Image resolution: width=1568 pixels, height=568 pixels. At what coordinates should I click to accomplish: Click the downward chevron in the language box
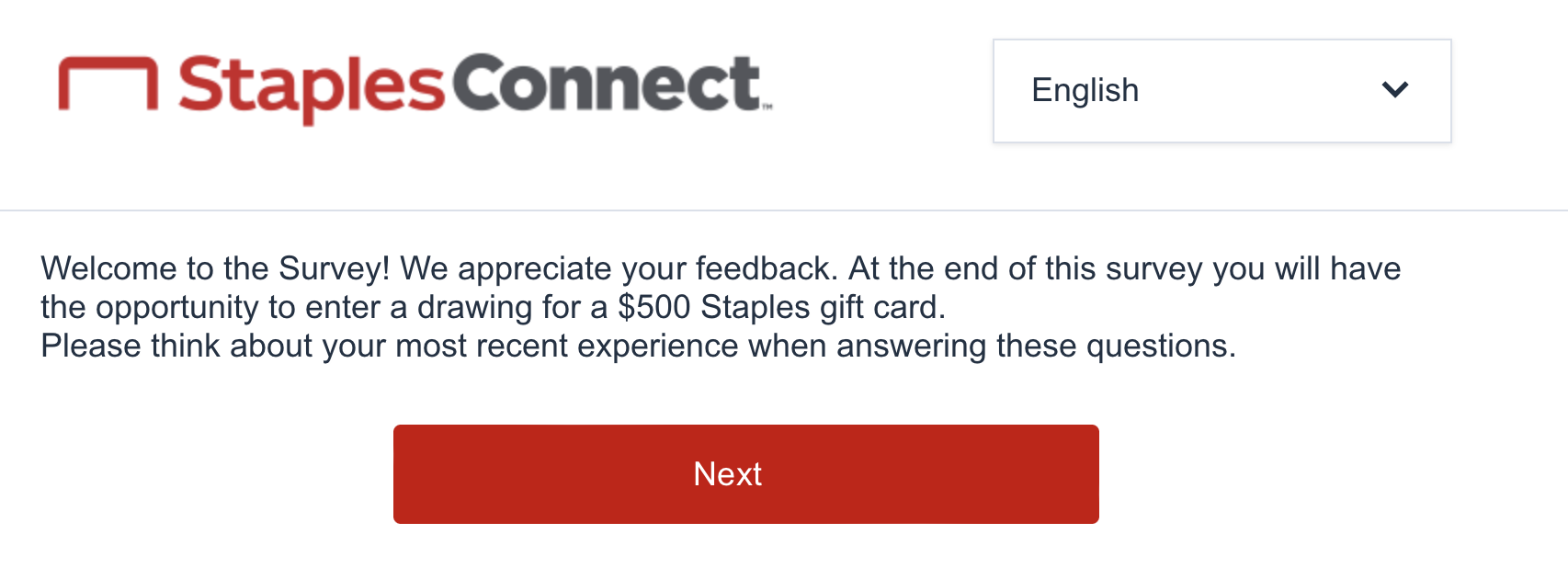[x=1395, y=90]
